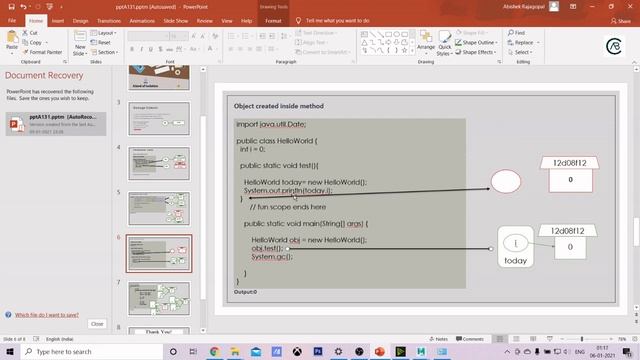The image size is (640, 360).
Task: Click the Tell me lightbulb icon
Action: pyautogui.click(x=298, y=20)
